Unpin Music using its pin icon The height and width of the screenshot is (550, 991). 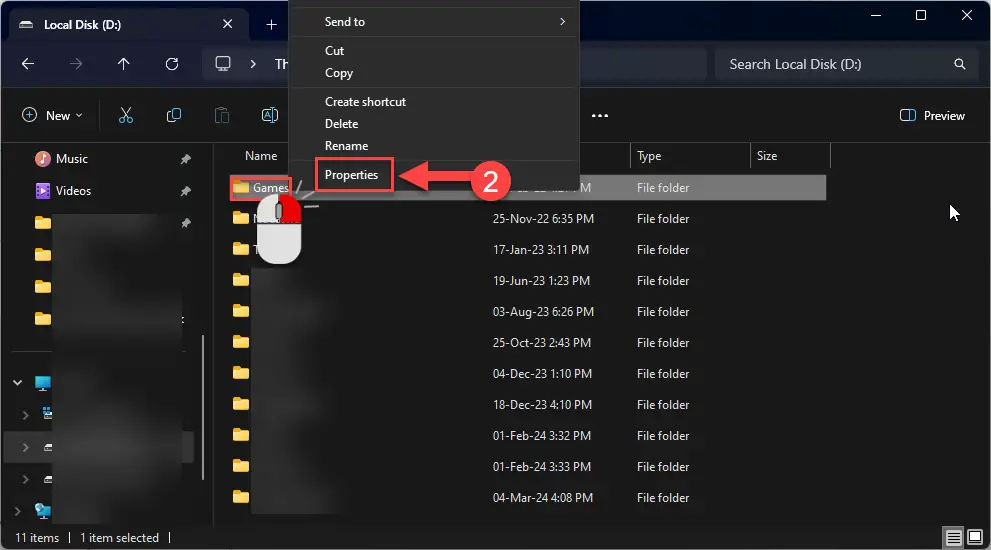tap(185, 159)
